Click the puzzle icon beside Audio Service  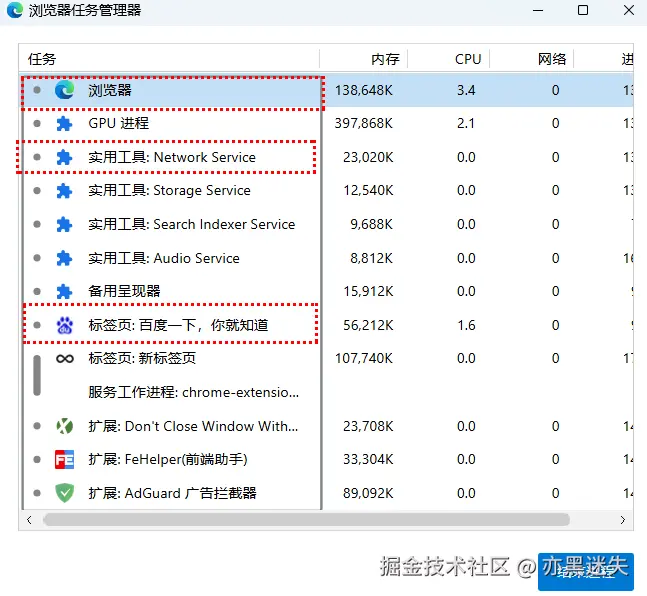(64, 258)
